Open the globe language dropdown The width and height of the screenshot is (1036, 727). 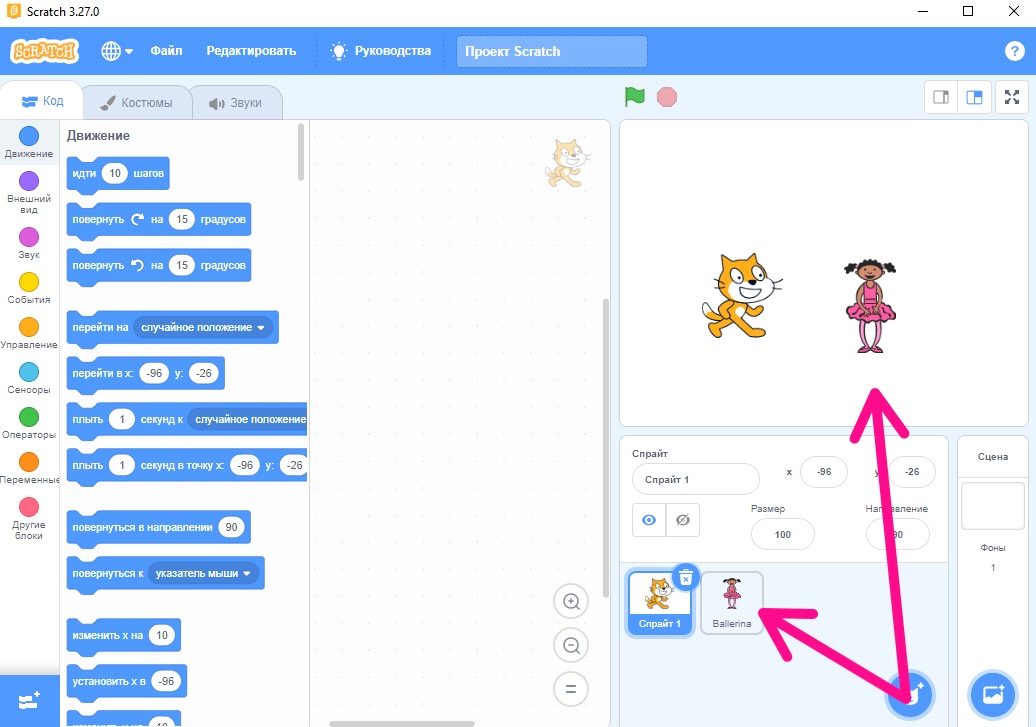[x=117, y=51]
